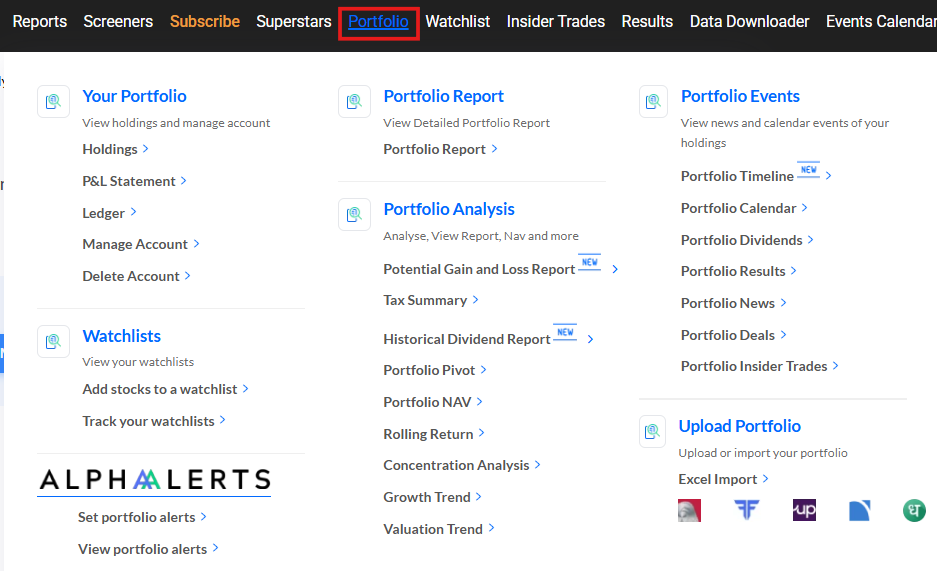Open Set portfolio alerts
The image size is (937, 571).
[x=137, y=517]
